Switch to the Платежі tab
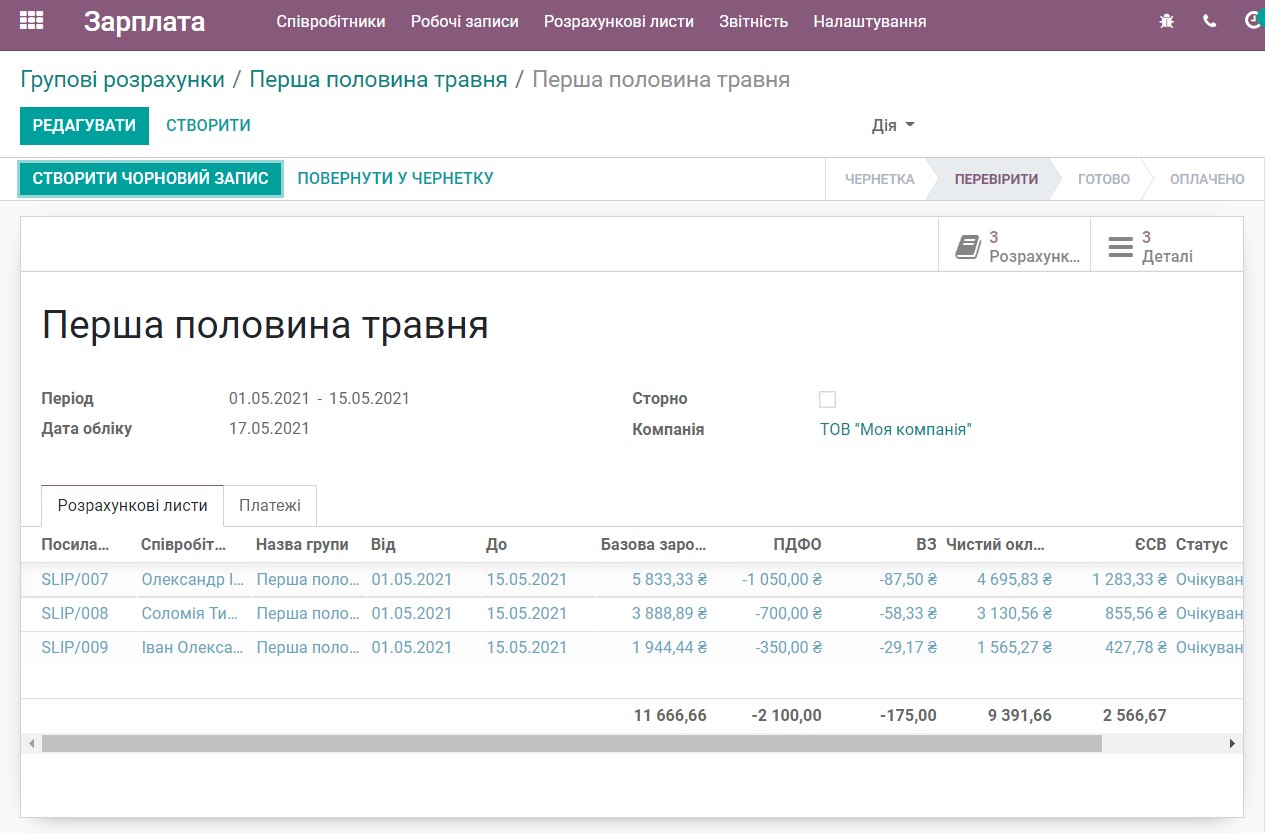This screenshot has width=1265, height=833. pos(270,505)
